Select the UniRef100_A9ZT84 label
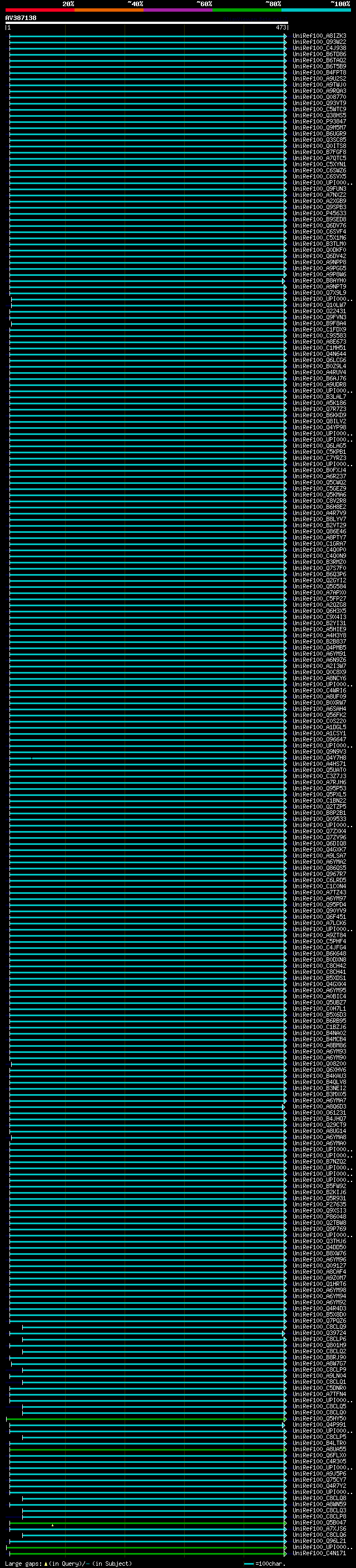 coord(319,935)
